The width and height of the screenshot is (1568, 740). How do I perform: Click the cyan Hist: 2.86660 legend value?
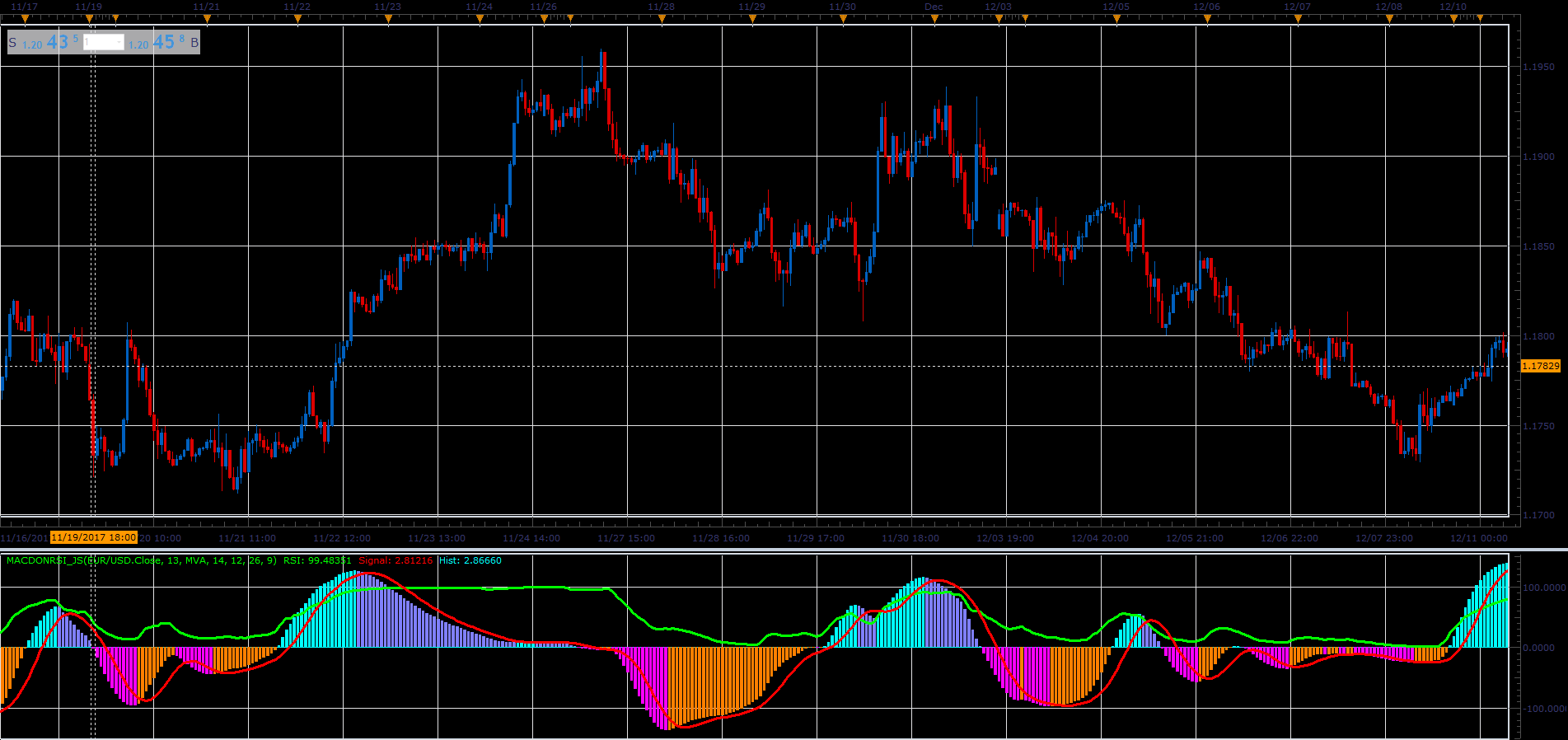coord(470,560)
